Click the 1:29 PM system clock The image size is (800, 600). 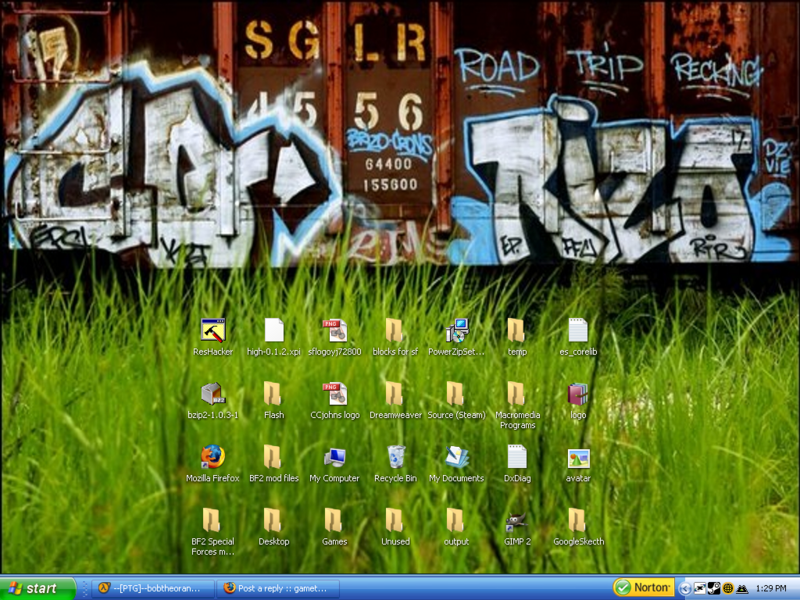[771, 589]
